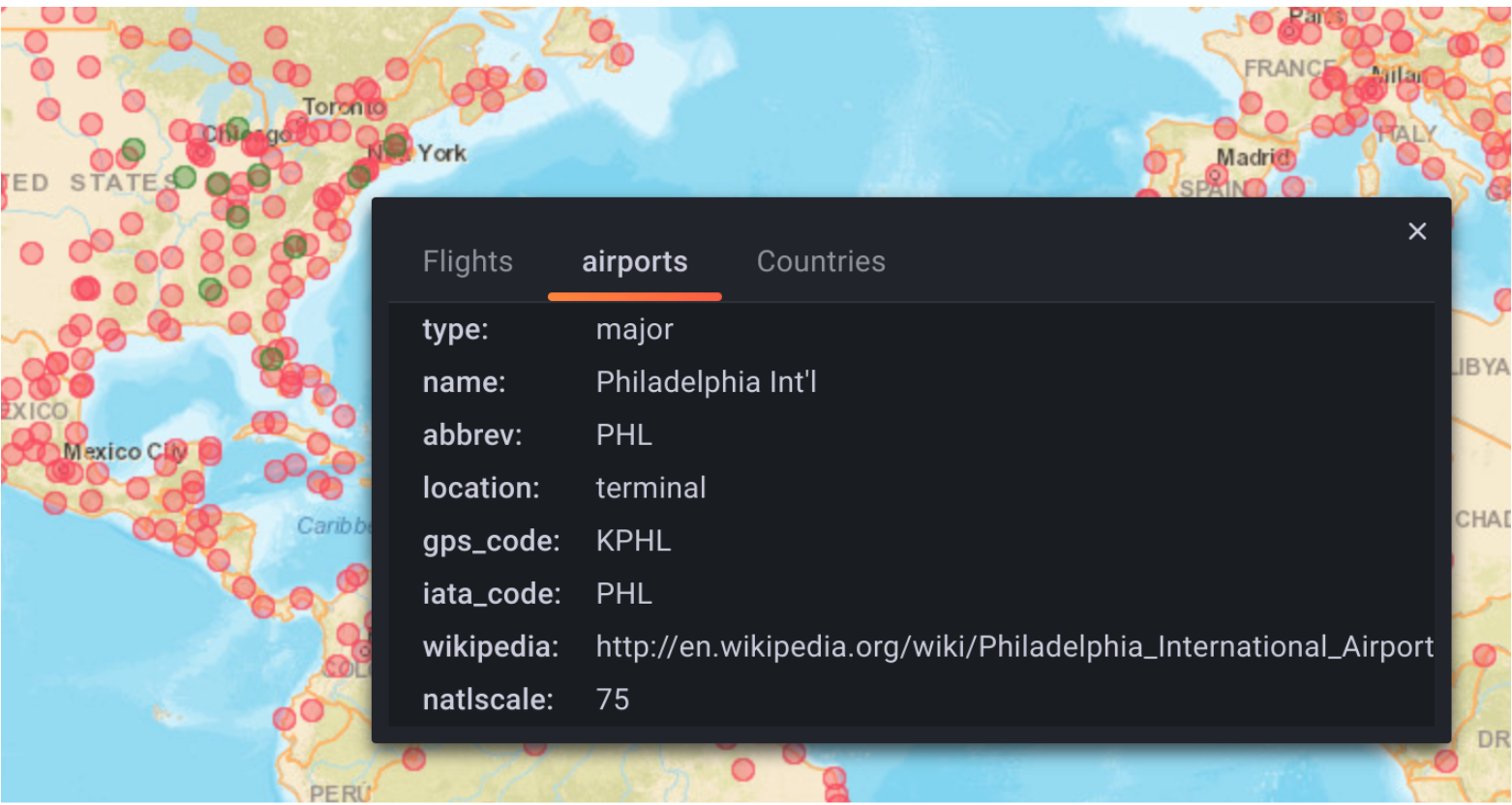Screen dimensions: 1512x805
Task: Click the PERU country label on map
Action: 339,793
